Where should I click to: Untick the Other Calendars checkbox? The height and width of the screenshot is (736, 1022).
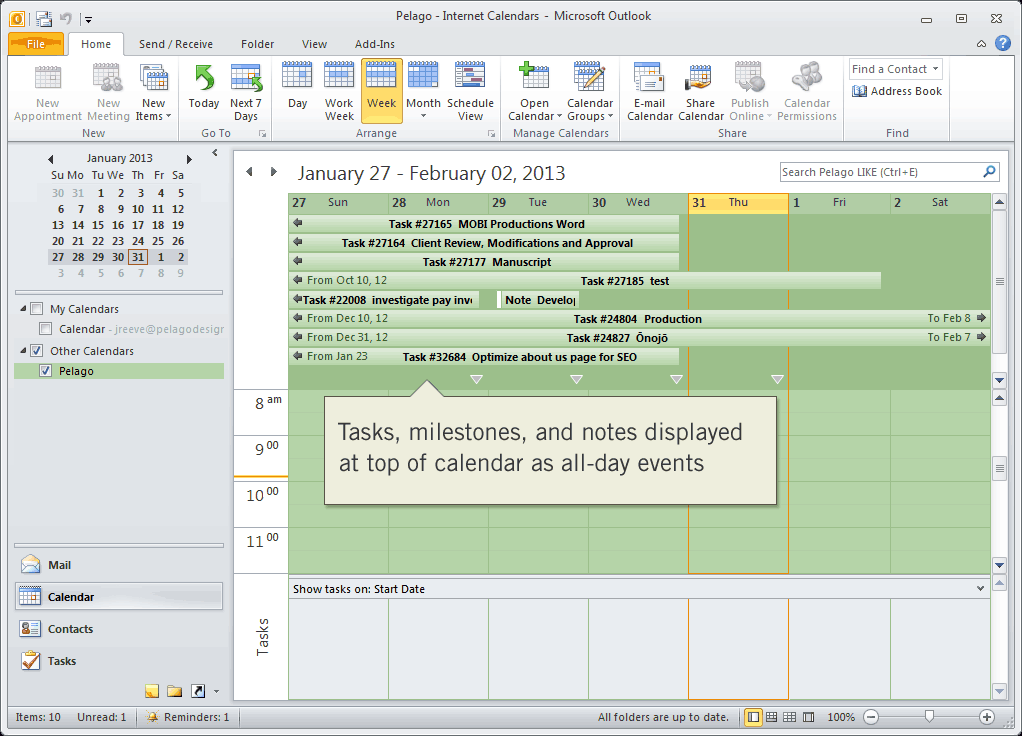tap(37, 351)
